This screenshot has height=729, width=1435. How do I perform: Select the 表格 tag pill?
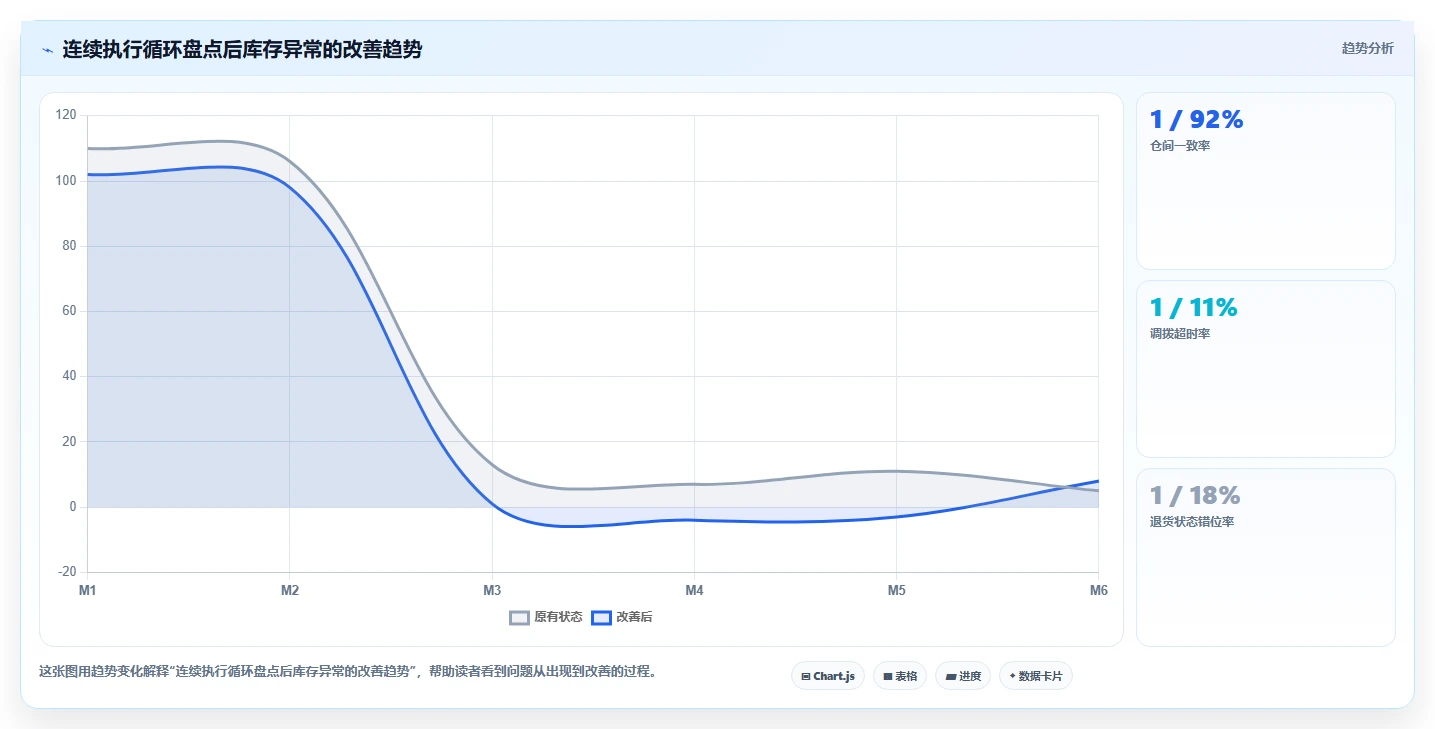(x=900, y=676)
